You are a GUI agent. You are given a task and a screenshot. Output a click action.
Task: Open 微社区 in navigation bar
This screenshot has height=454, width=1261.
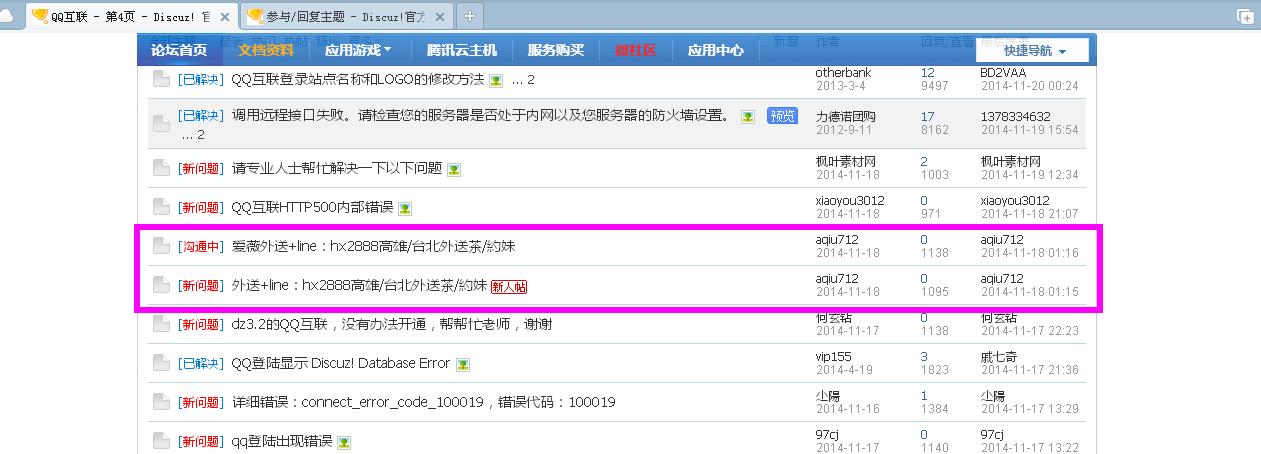[636, 50]
